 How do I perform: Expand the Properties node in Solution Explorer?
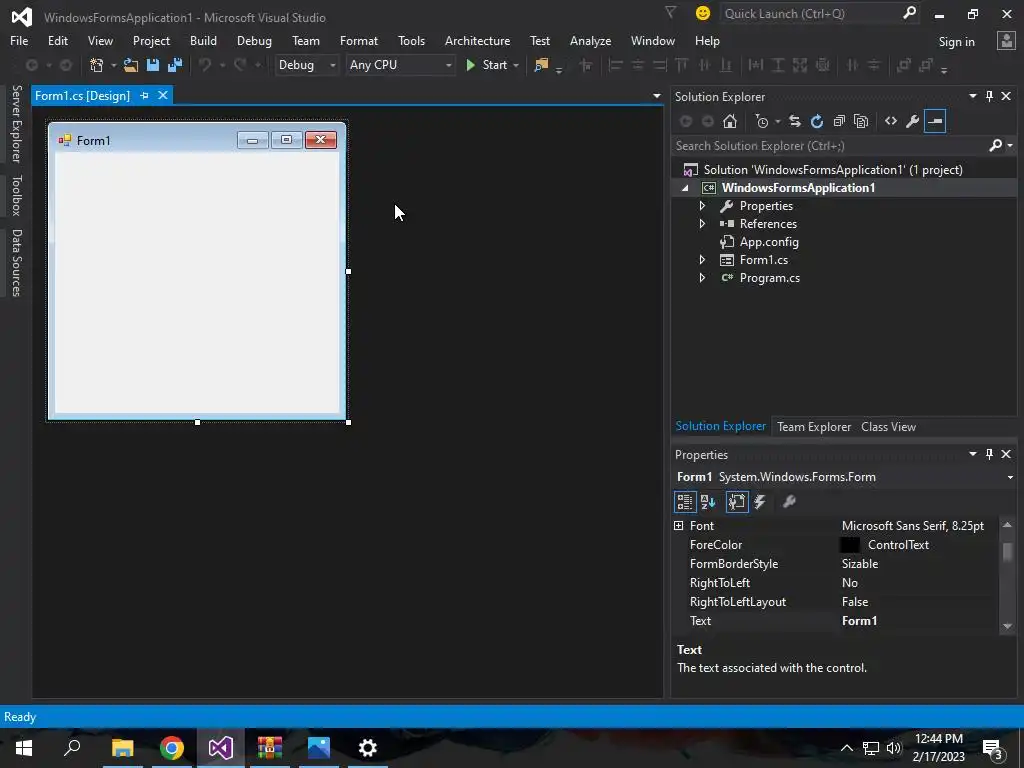tap(702, 206)
